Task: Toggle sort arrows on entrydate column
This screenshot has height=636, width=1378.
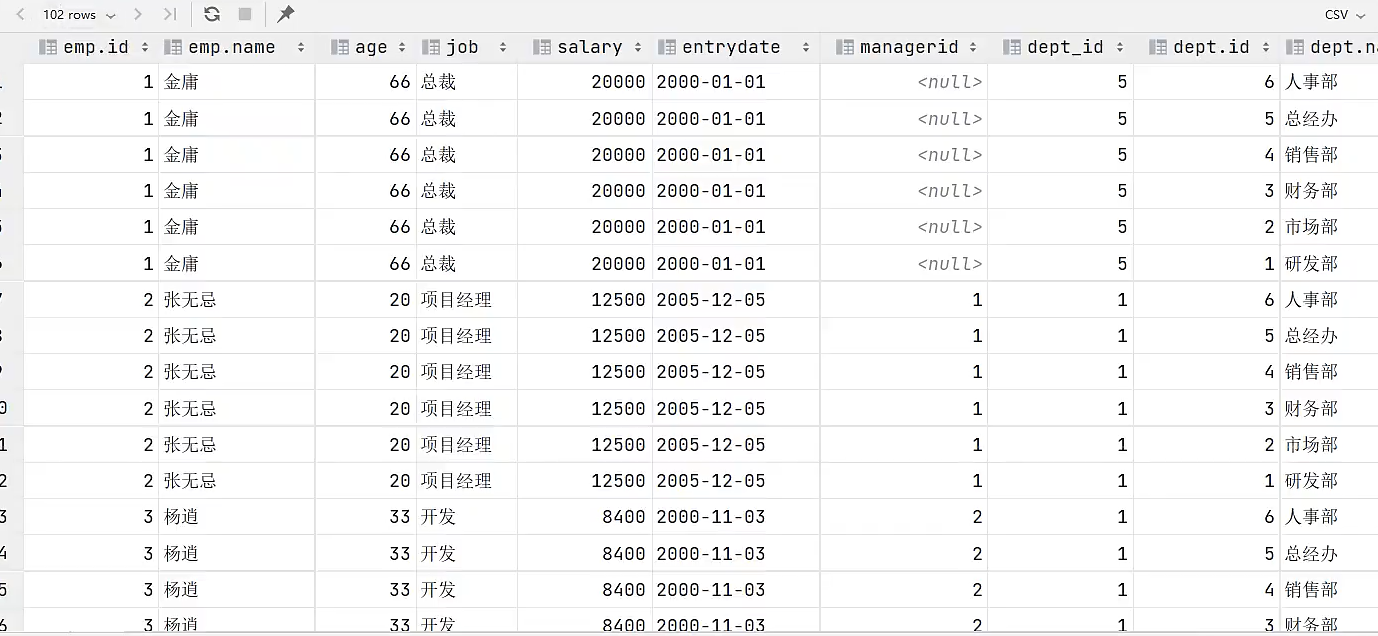Action: point(805,47)
